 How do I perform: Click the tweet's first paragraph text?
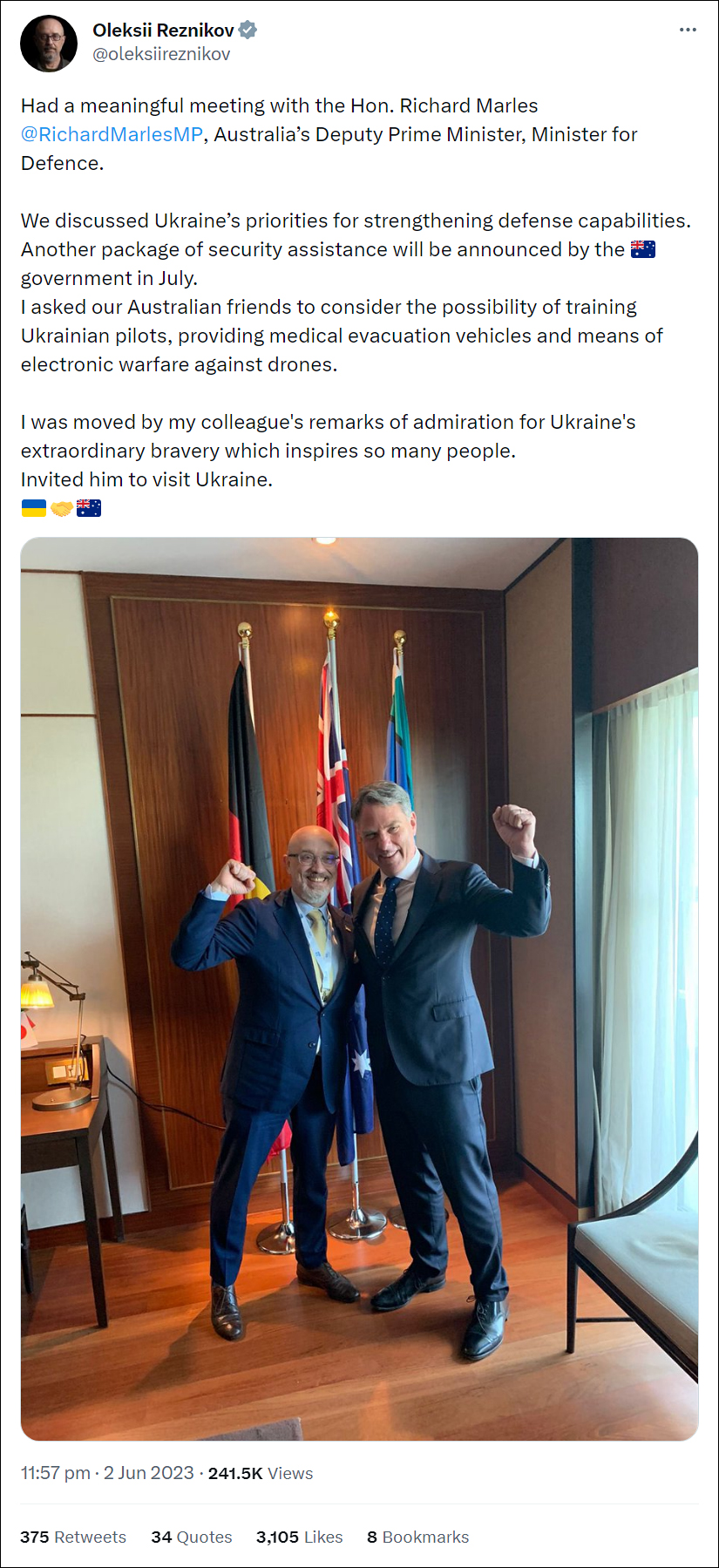(329, 134)
